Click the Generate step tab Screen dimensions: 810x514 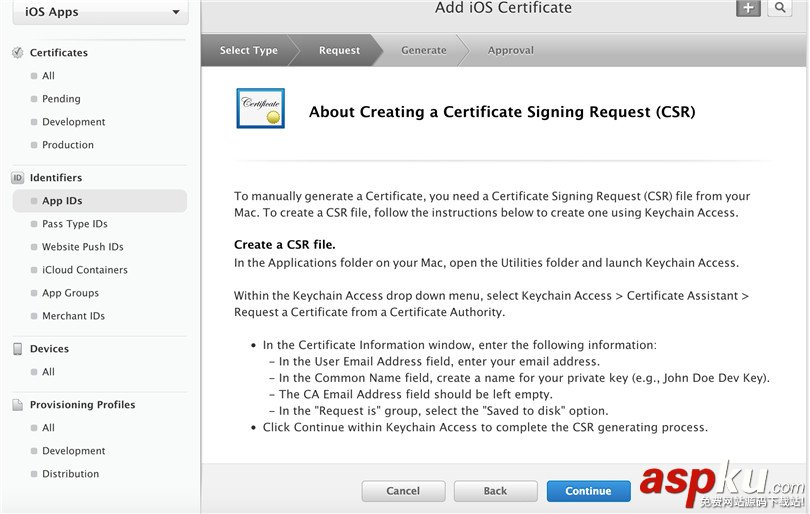pos(424,50)
